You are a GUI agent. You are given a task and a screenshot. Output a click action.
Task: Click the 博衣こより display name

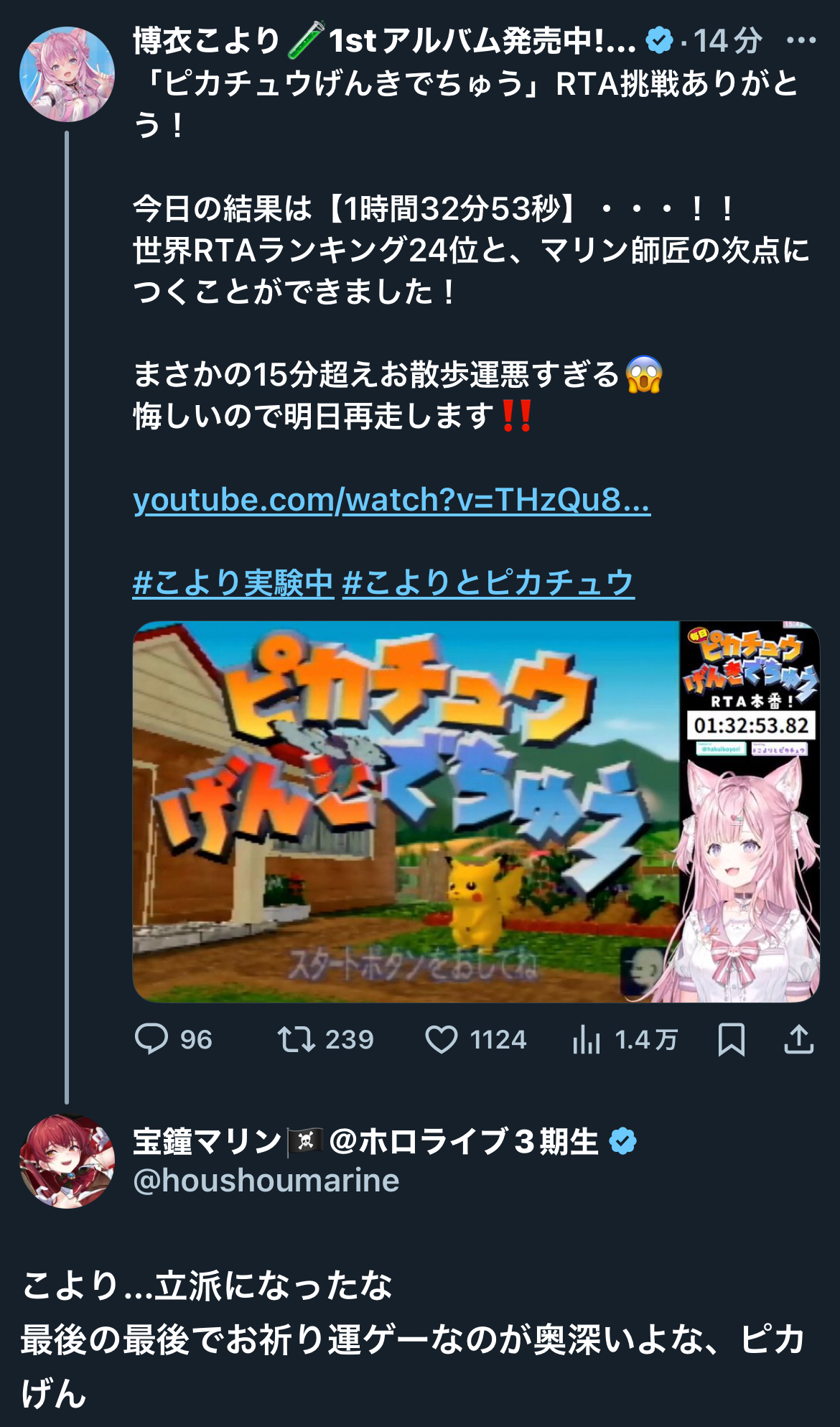[x=207, y=40]
